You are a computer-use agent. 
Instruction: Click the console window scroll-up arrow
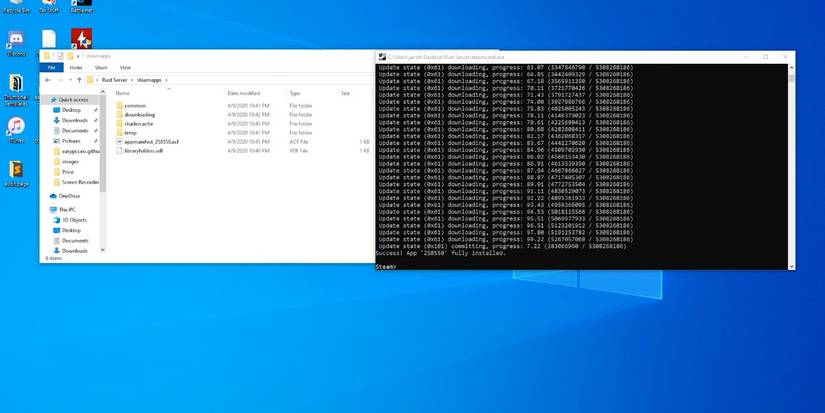[791, 67]
